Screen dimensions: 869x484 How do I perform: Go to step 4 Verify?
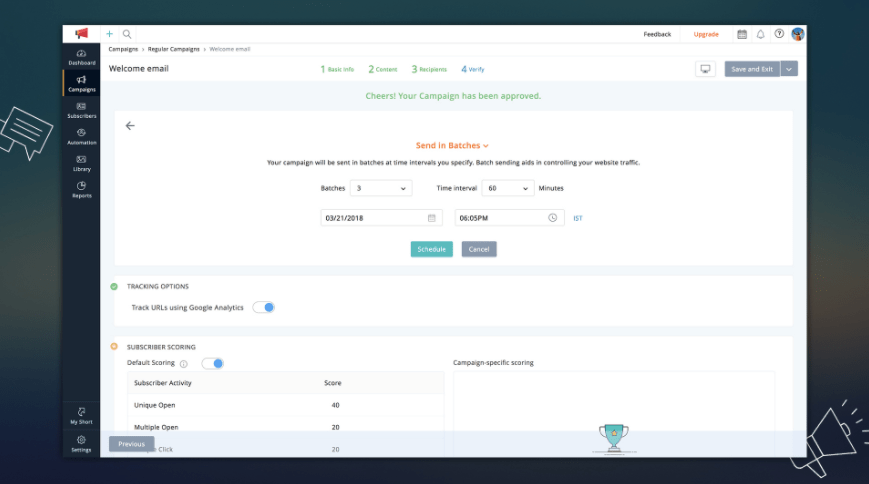coord(473,69)
